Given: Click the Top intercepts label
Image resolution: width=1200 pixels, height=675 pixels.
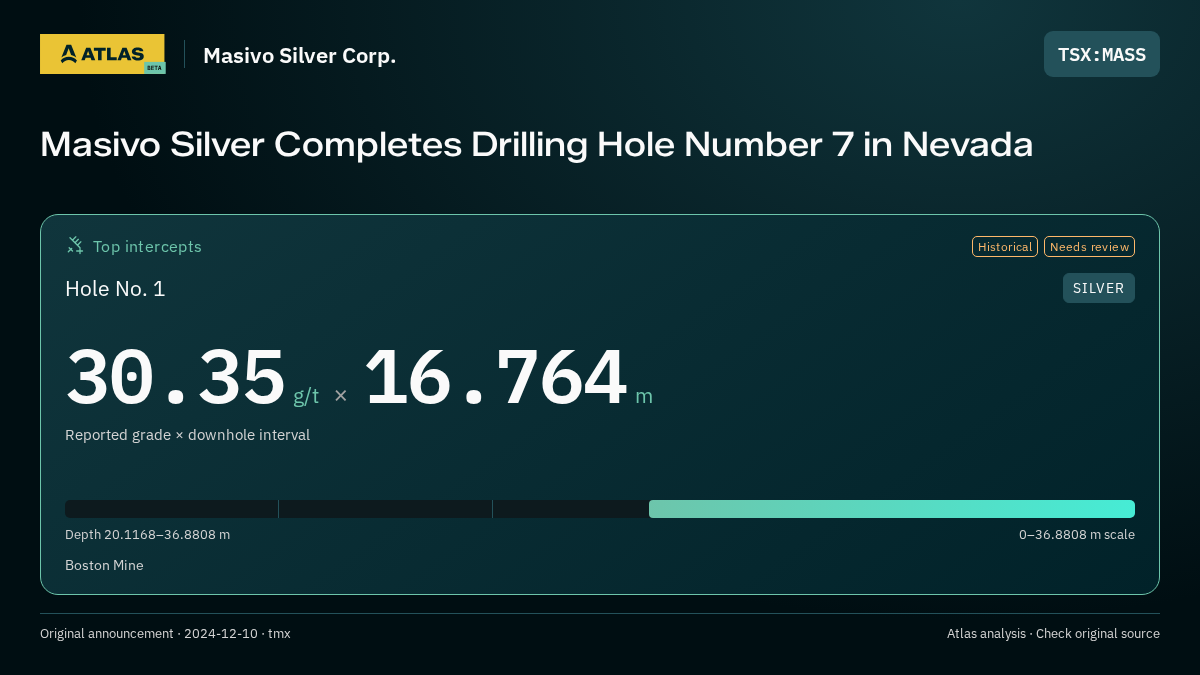Looking at the screenshot, I should click(x=147, y=246).
